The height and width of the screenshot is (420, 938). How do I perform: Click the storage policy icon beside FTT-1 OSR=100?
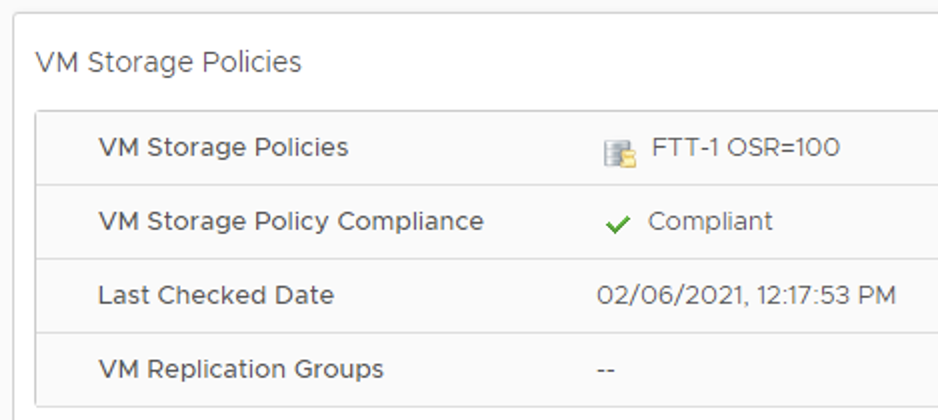619,153
